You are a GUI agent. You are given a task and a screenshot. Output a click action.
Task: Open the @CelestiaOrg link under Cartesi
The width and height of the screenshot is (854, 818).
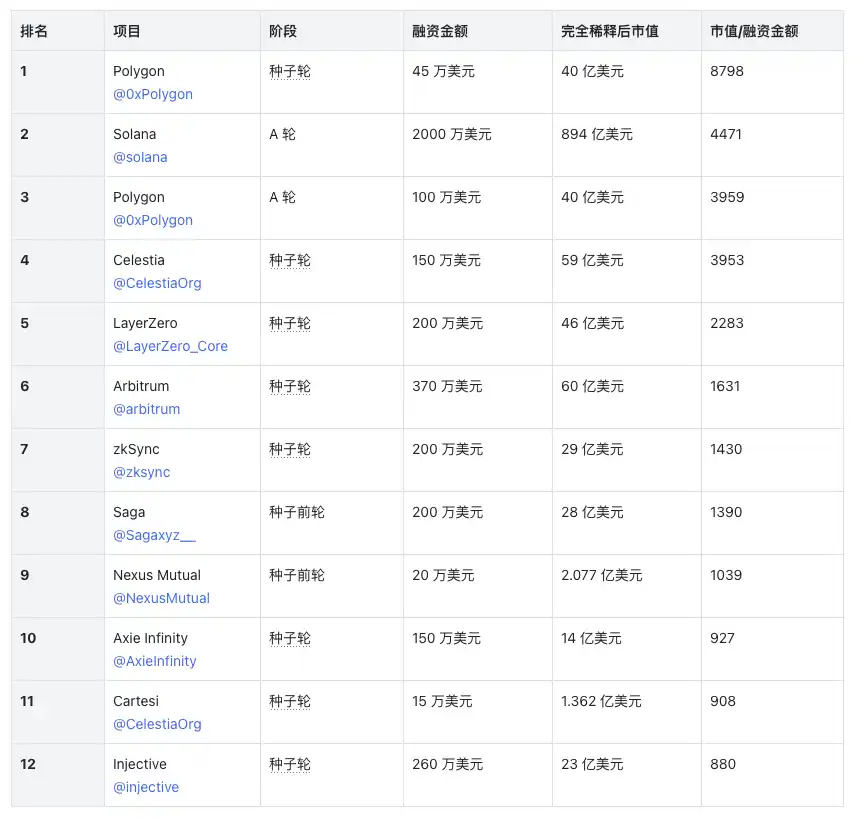pyautogui.click(x=157, y=724)
